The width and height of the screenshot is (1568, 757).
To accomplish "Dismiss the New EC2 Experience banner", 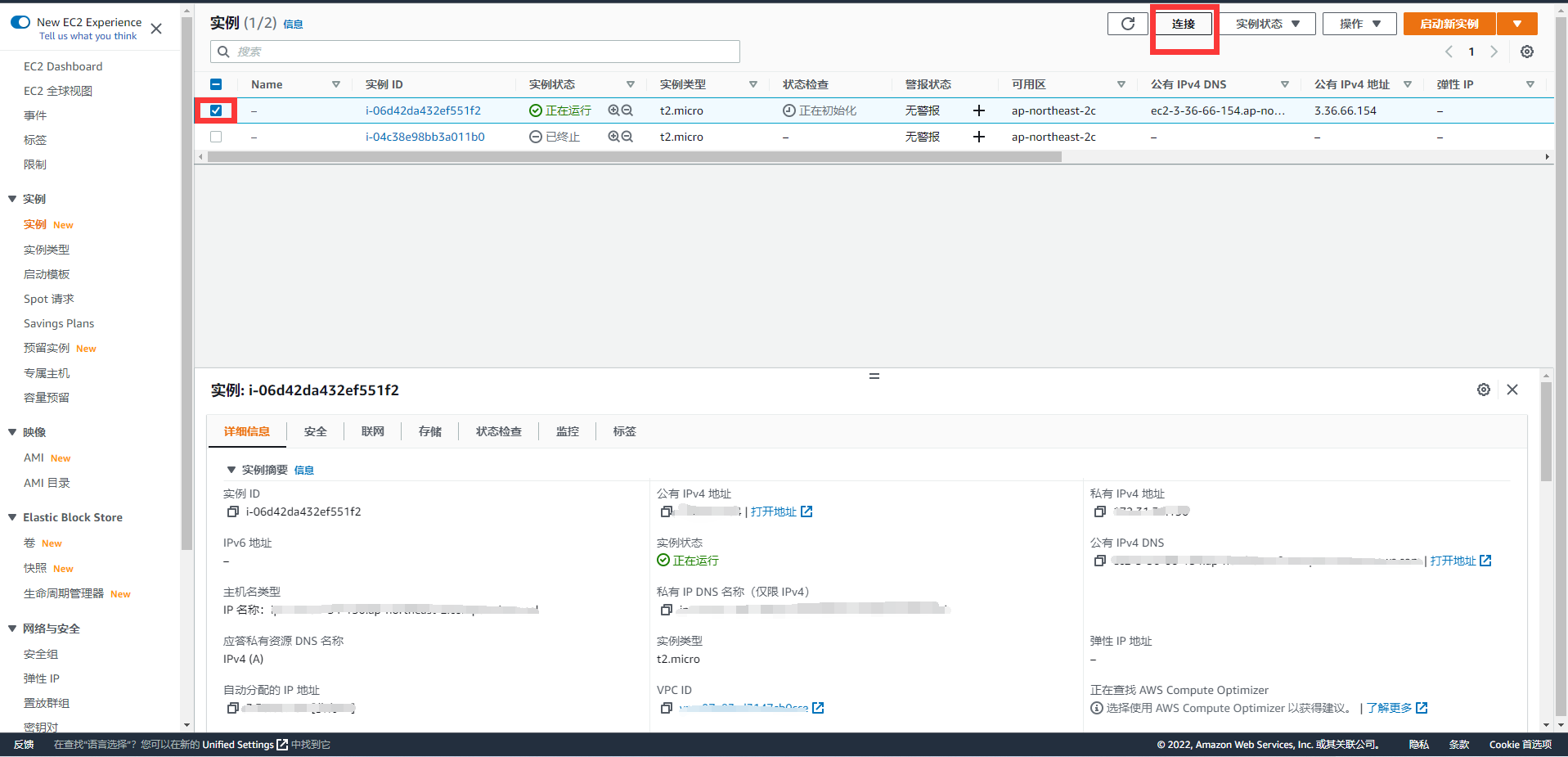I will click(156, 29).
